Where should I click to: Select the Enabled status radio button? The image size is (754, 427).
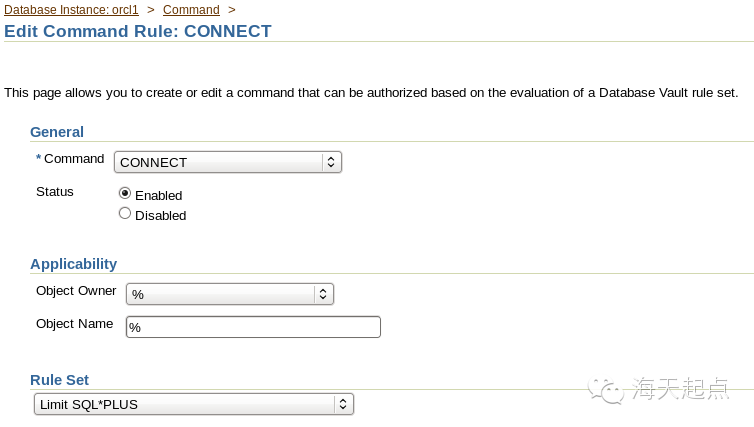(125, 193)
